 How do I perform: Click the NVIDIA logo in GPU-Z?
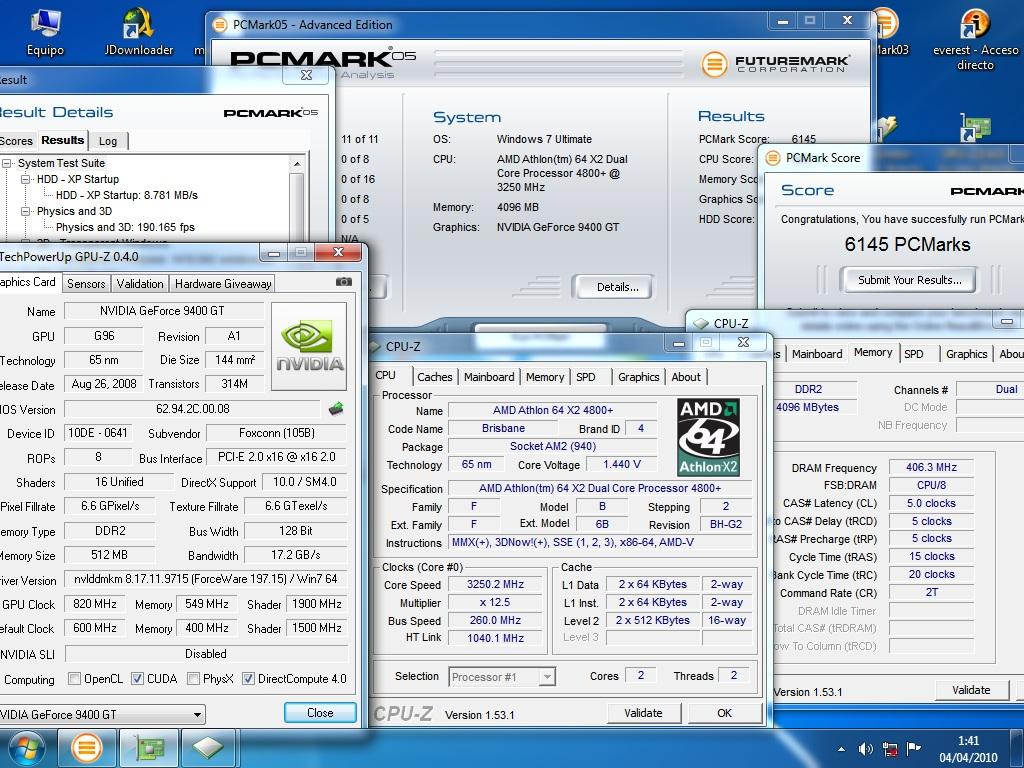point(309,346)
